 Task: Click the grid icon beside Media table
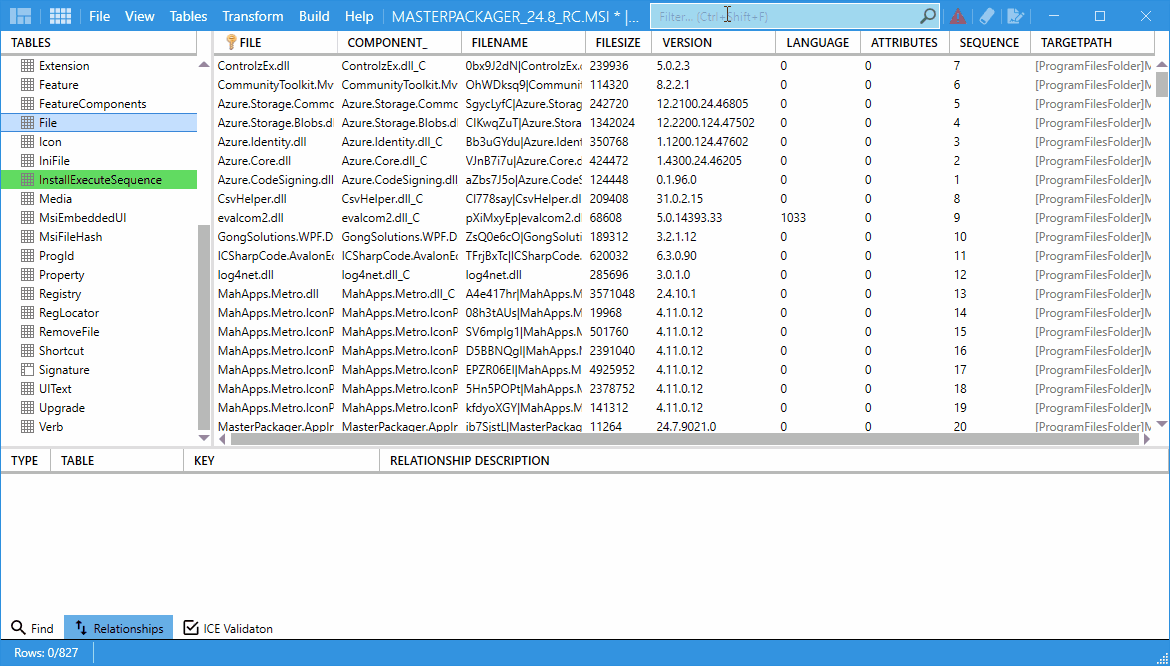point(28,198)
